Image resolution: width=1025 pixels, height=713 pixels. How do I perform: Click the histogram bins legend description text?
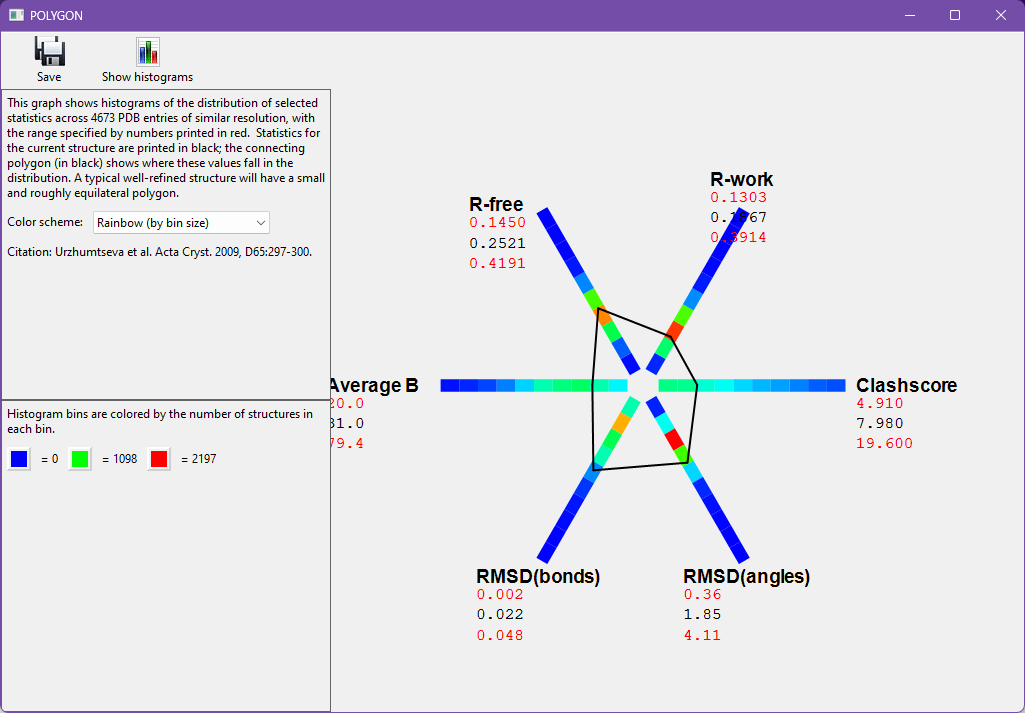coord(160,421)
